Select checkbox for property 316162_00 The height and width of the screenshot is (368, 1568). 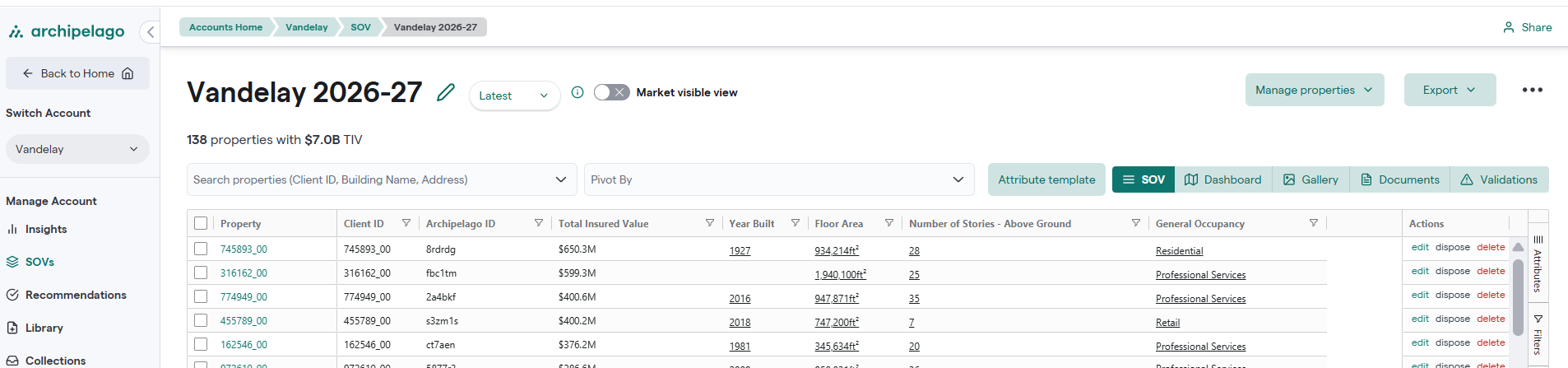point(201,273)
